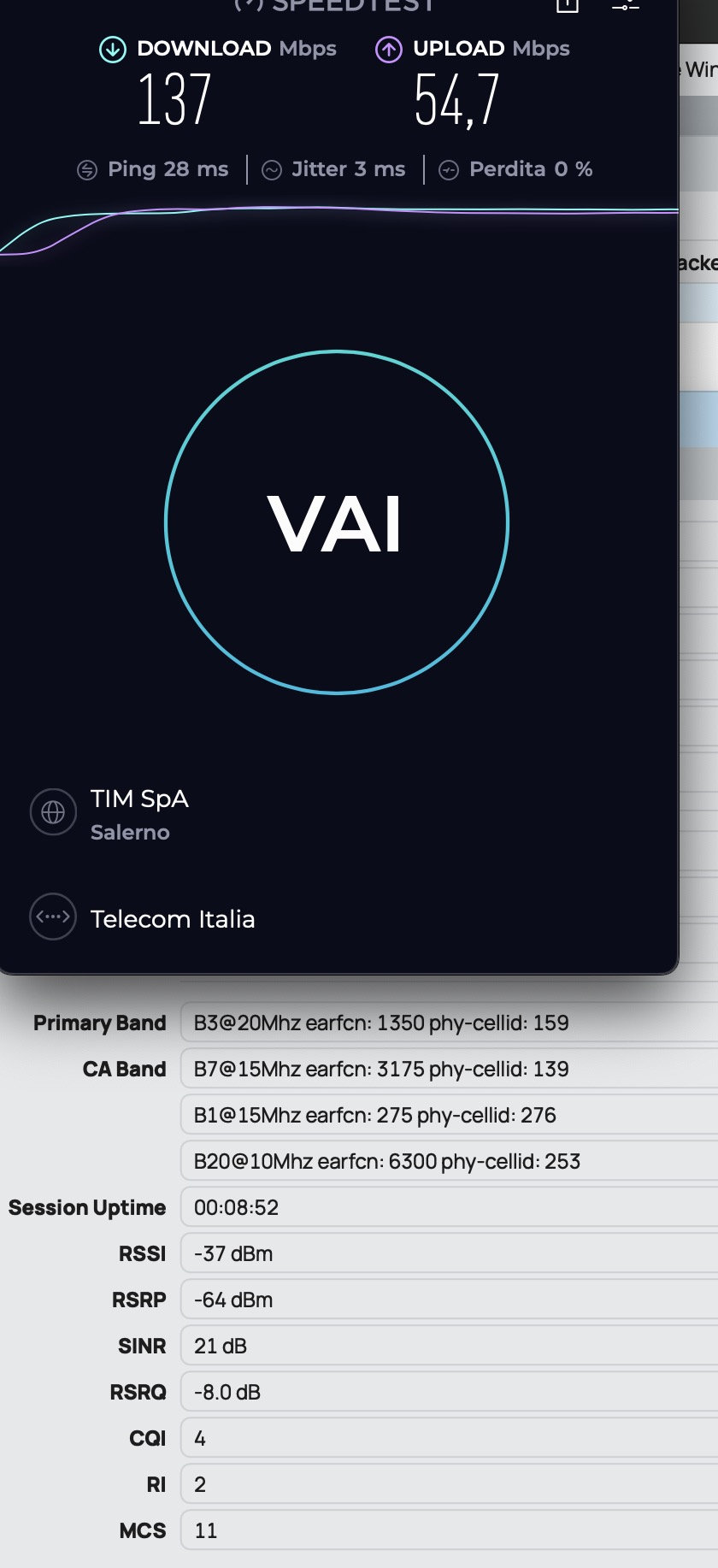
Task: Select the TIM SpA Salerno server
Action: [139, 814]
